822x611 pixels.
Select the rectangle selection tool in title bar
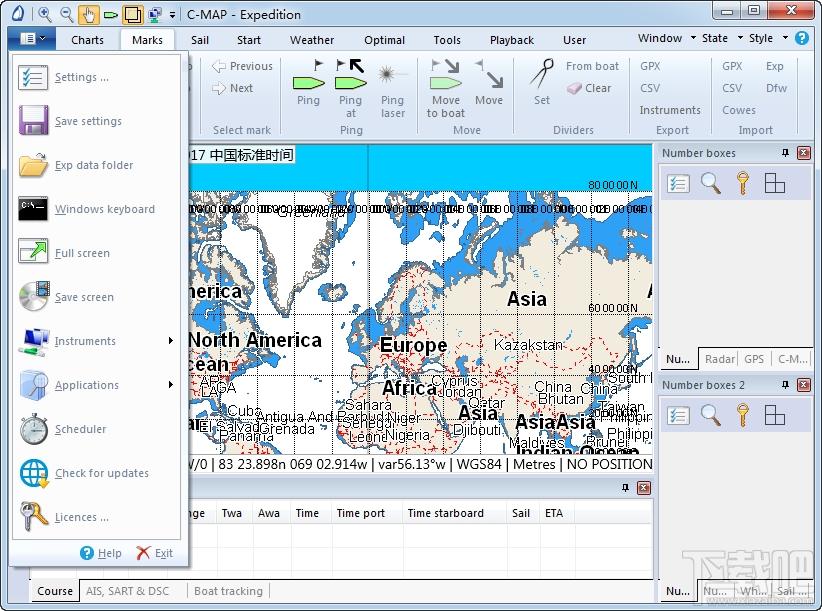(132, 14)
